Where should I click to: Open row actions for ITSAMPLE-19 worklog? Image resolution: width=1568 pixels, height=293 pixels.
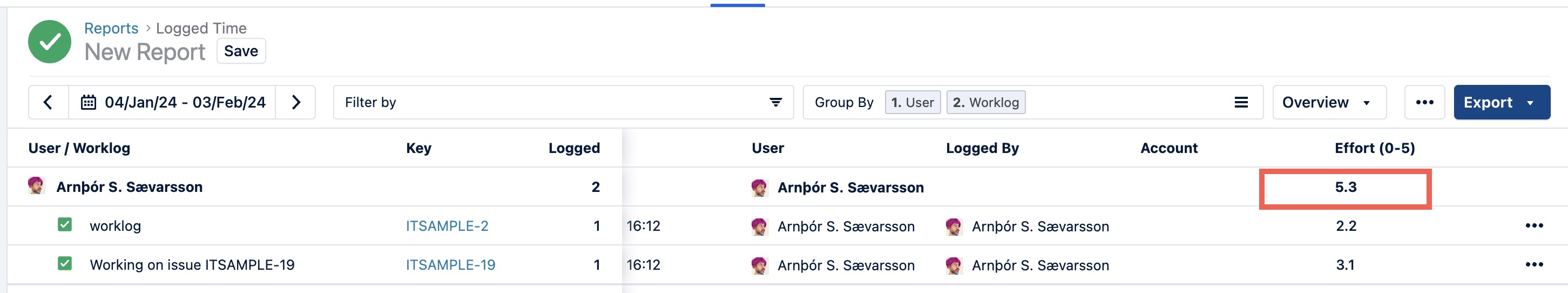pyautogui.click(x=1534, y=265)
